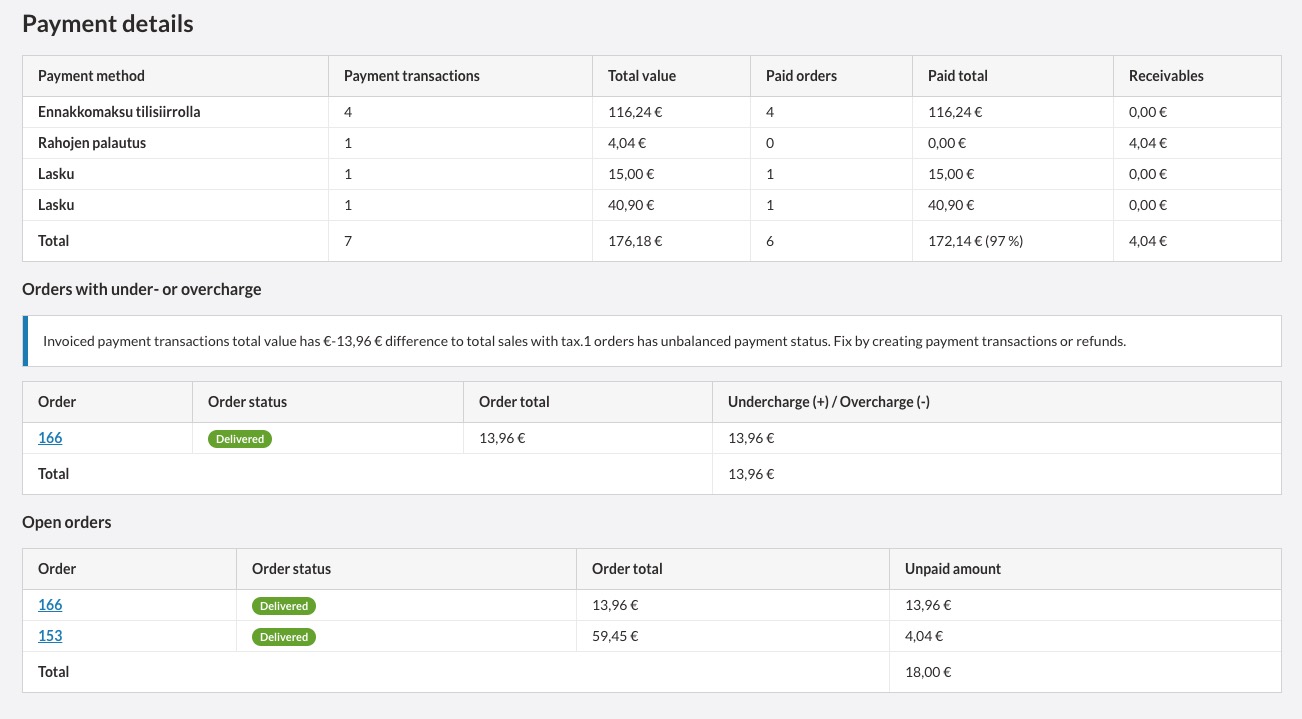Screen dimensions: 1302x719
Task: Click Order total 13,96 € in the under-/overcharge table
Action: tap(502, 438)
